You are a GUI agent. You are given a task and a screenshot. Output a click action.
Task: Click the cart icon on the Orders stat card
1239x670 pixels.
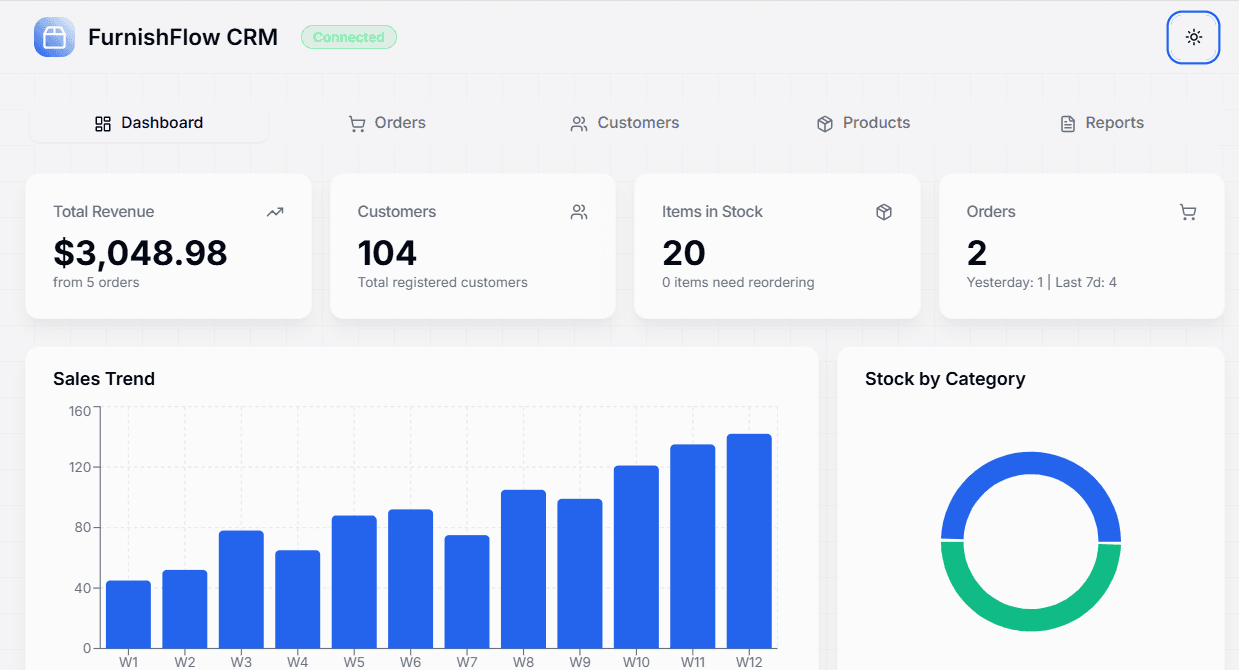(x=1188, y=212)
